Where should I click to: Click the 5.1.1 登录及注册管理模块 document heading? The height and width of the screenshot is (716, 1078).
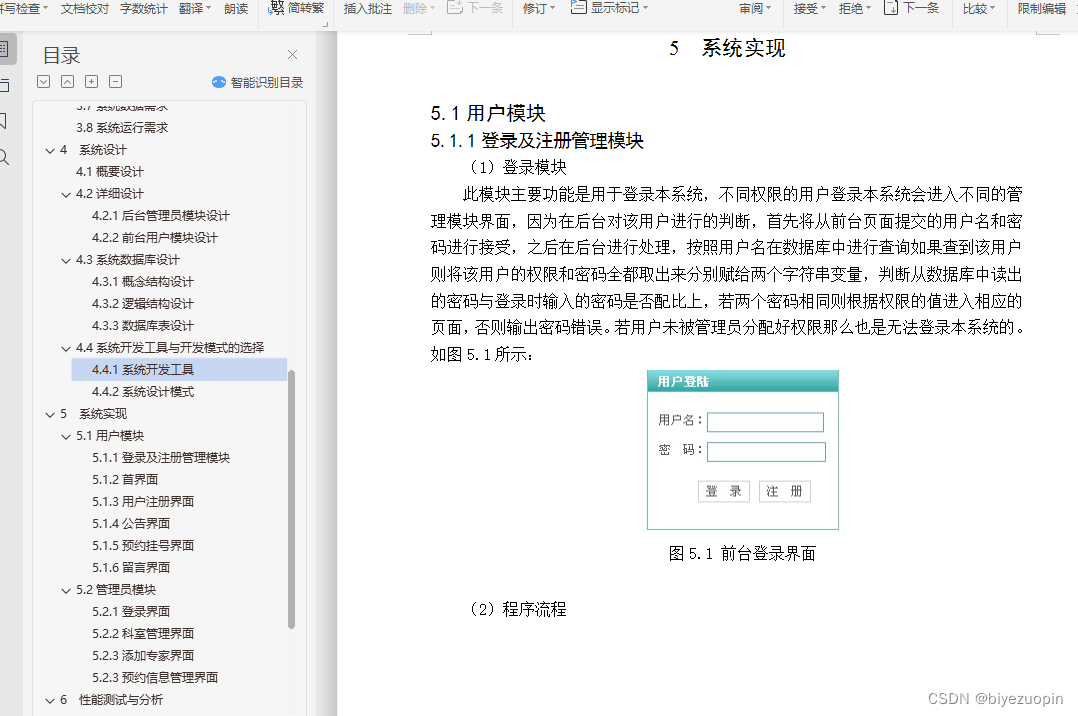pyautogui.click(x=537, y=141)
